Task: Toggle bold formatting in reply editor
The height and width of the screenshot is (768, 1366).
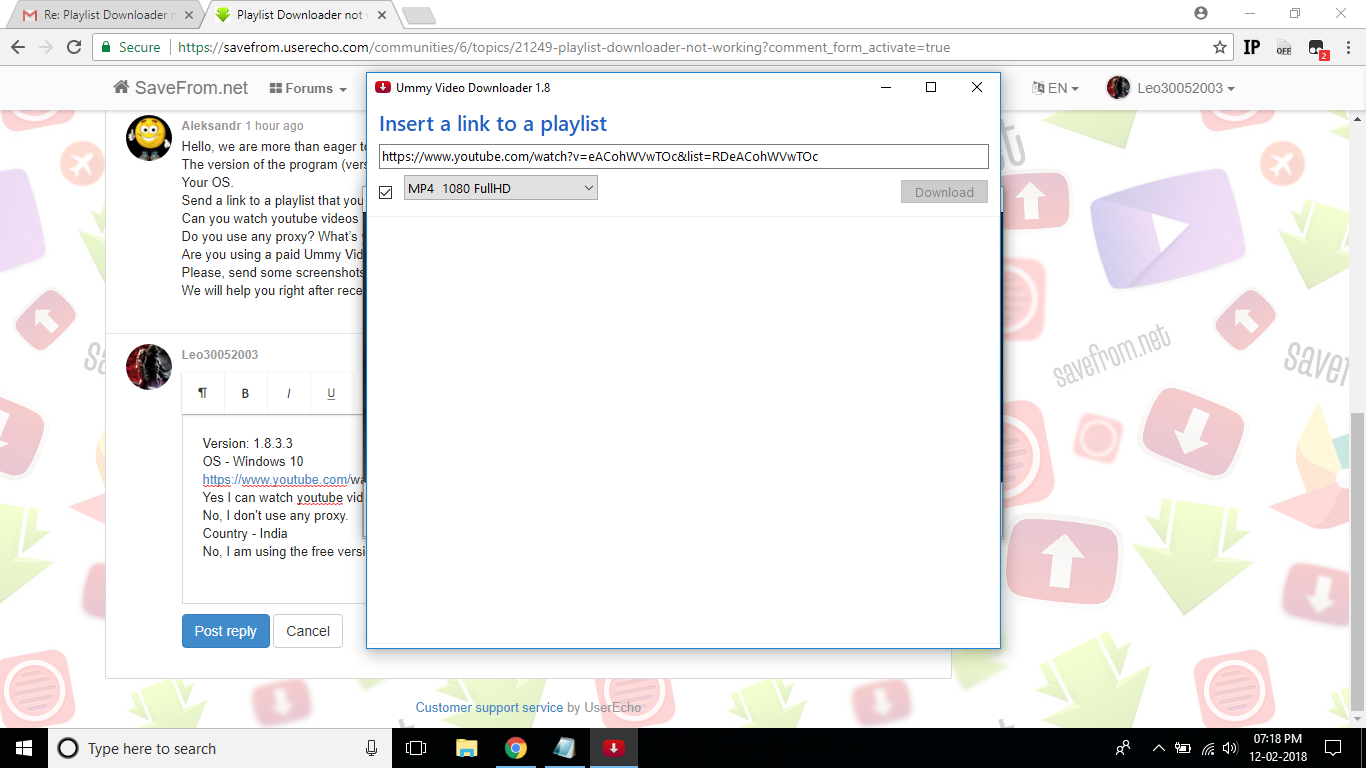Action: [245, 393]
